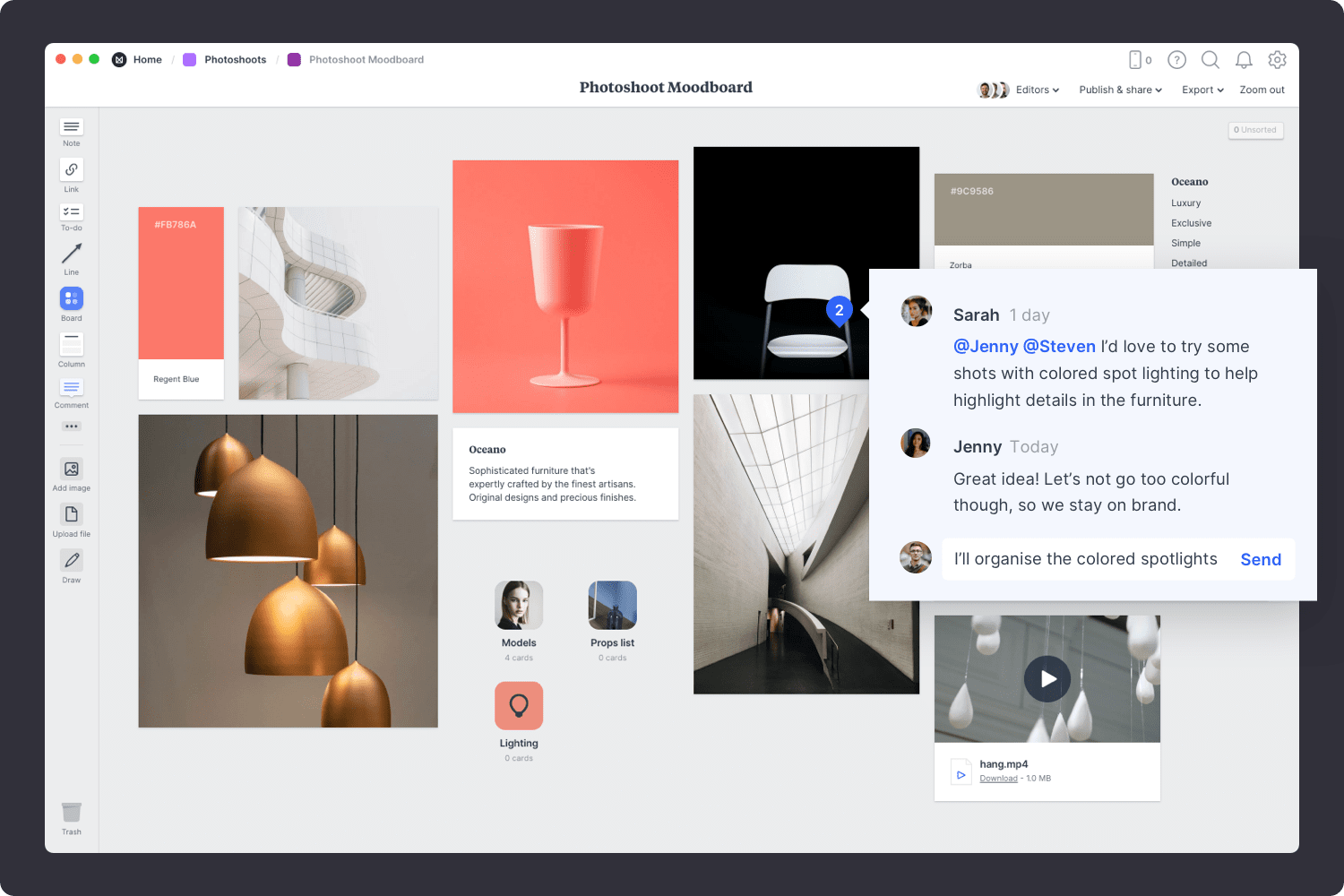Select the Column tool

[72, 344]
